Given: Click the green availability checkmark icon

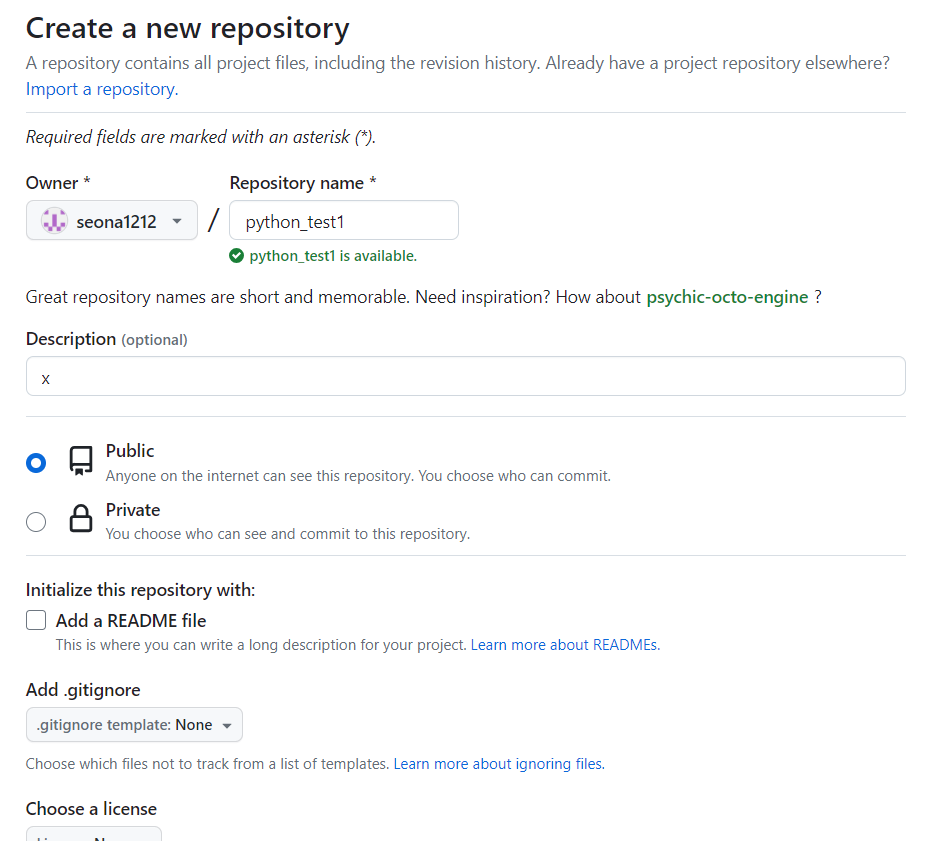Looking at the screenshot, I should 236,256.
